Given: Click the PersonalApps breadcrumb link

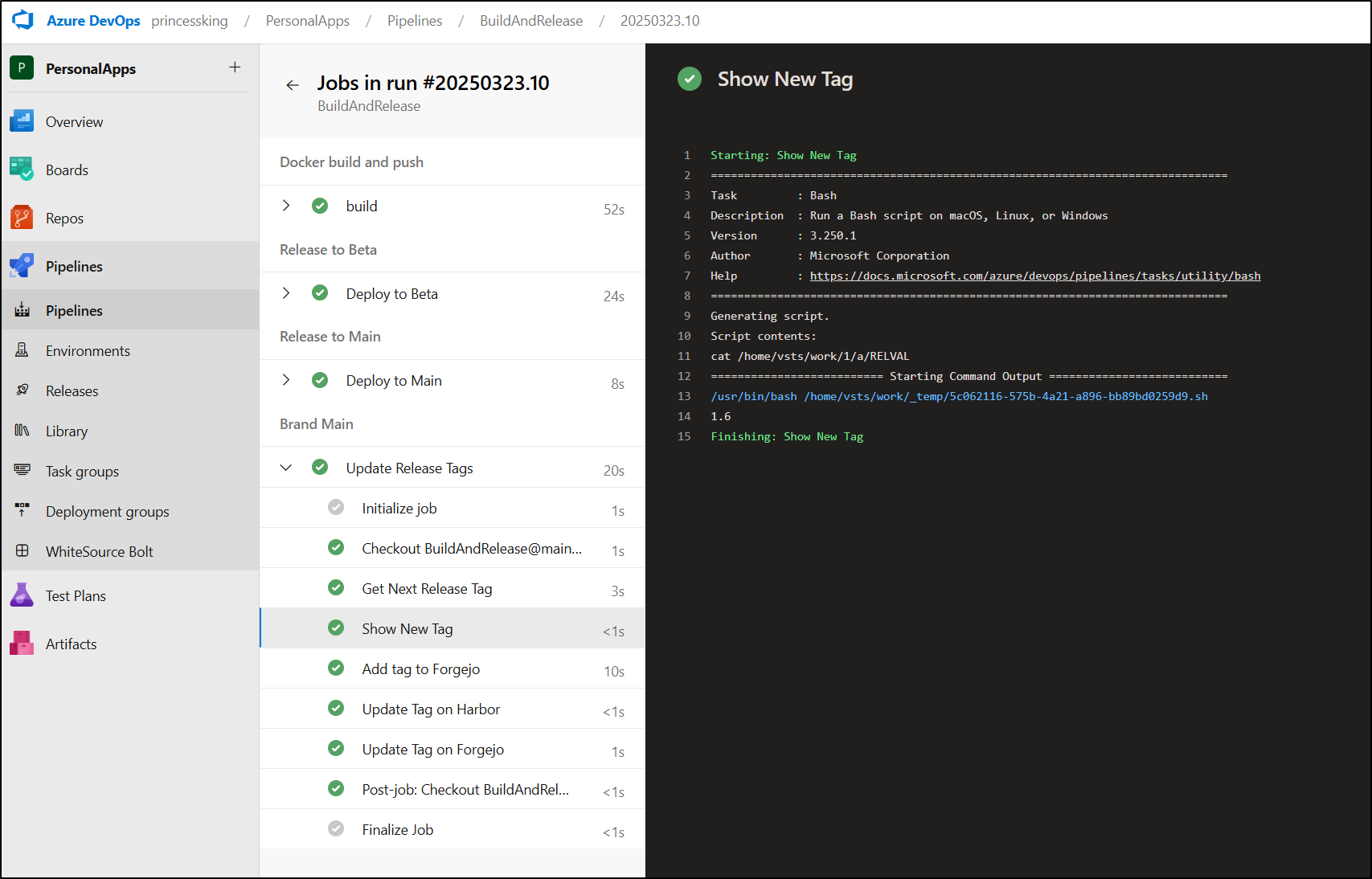Looking at the screenshot, I should [308, 21].
